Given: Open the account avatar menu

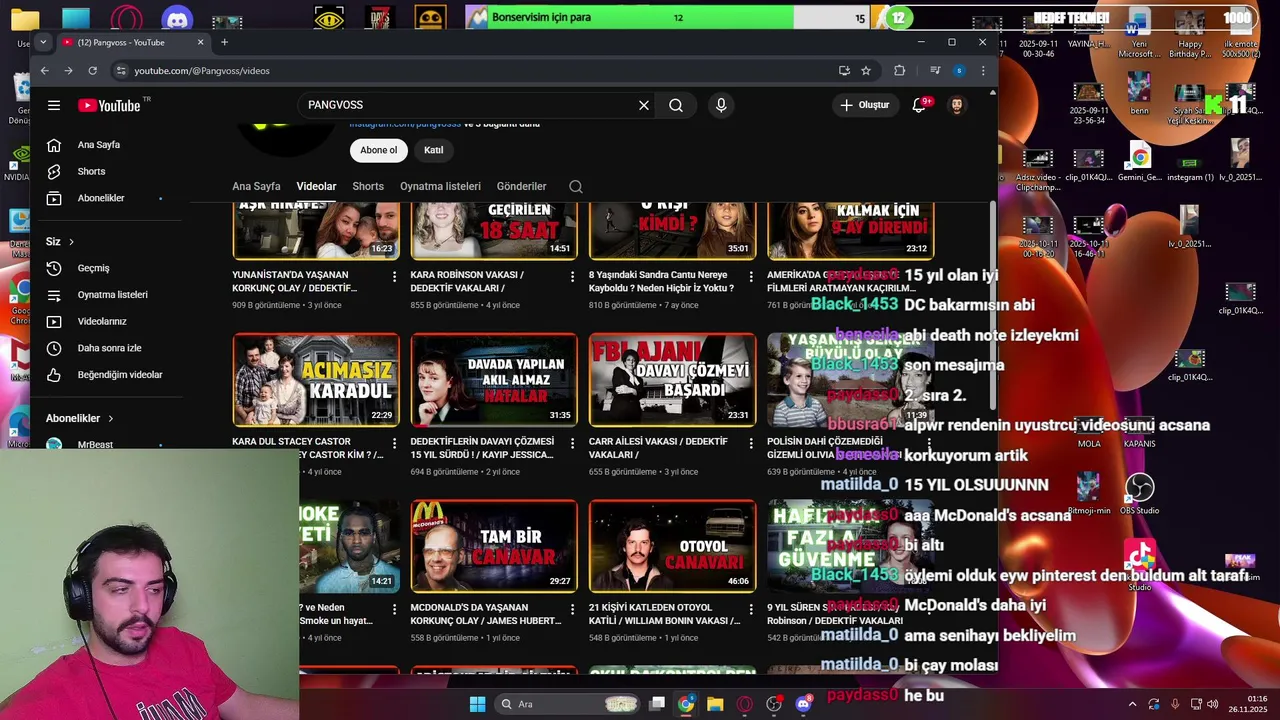Looking at the screenshot, I should [x=957, y=105].
